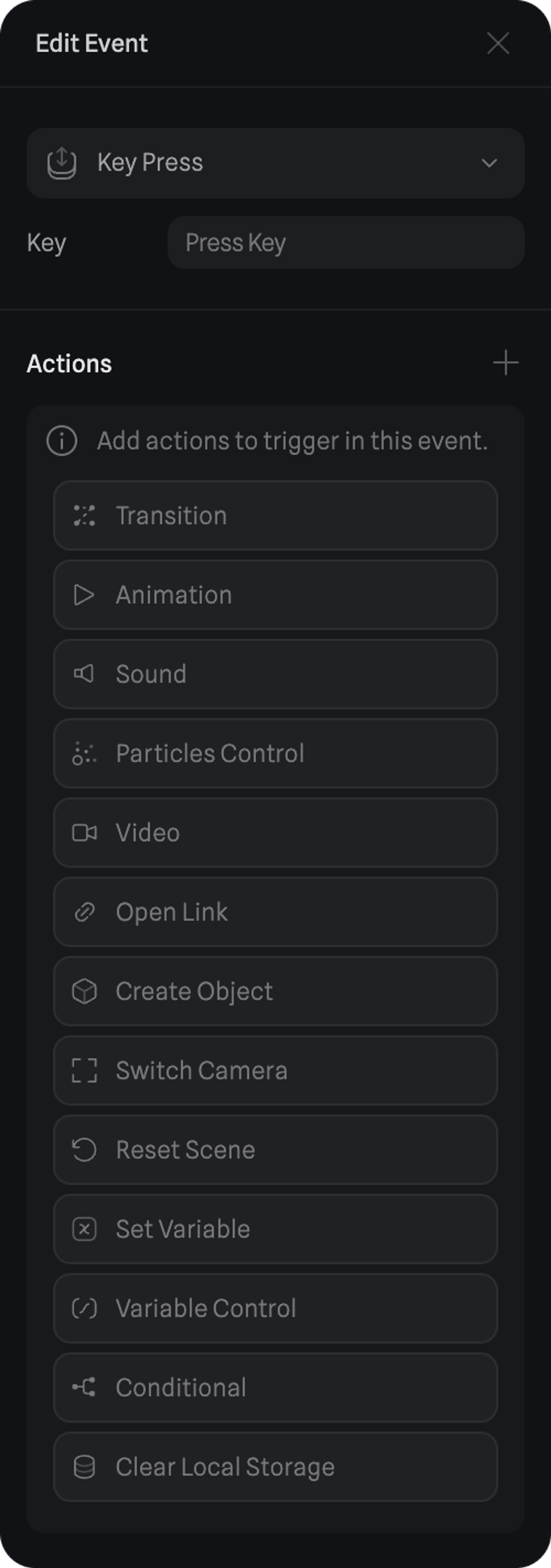Click the info icon in the actions hint

(x=61, y=441)
